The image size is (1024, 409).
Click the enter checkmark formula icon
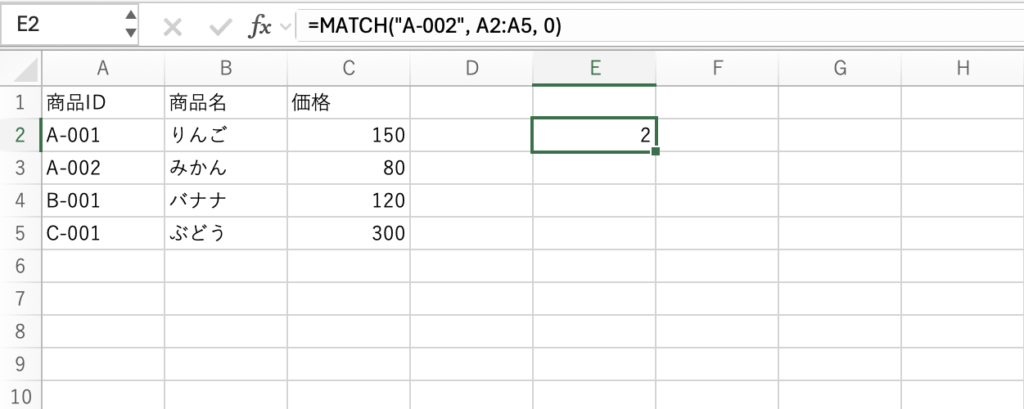(x=220, y=26)
